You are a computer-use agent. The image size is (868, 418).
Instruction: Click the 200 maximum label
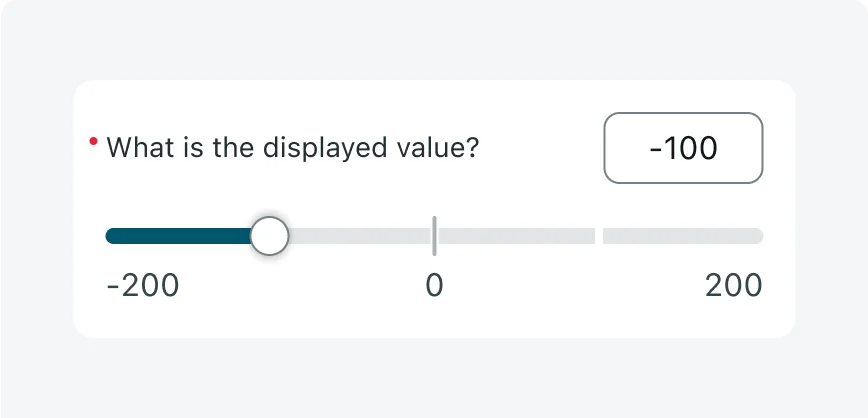pyautogui.click(x=733, y=286)
